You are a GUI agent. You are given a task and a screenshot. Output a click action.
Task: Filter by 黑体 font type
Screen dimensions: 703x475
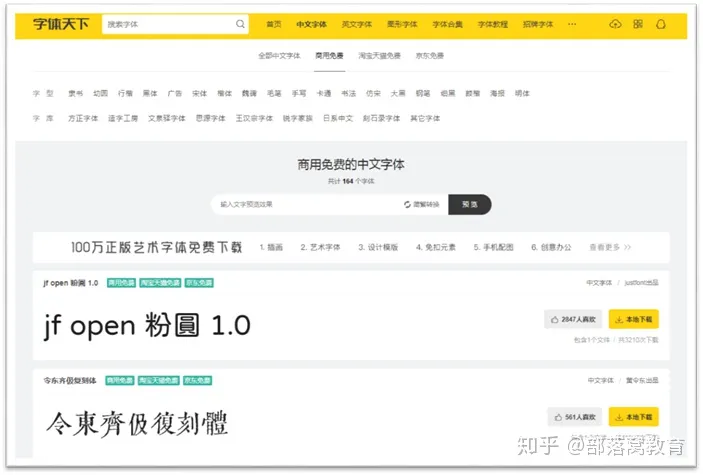click(x=150, y=93)
